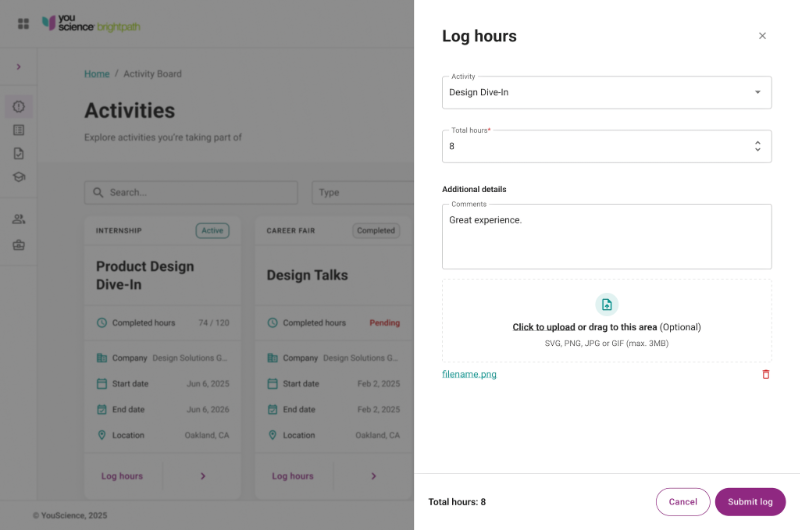The image size is (800, 530).
Task: Open the Activity dropdown
Action: tap(607, 92)
